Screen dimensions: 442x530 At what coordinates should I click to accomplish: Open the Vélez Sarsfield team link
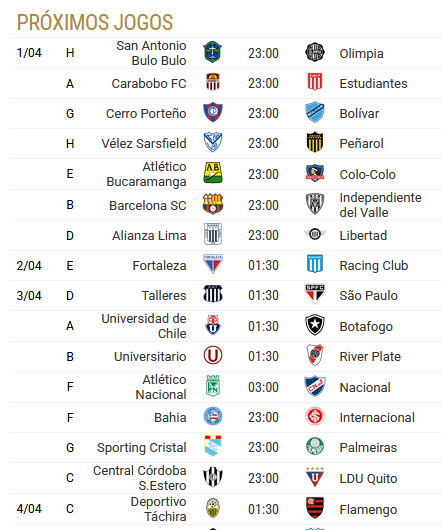(x=144, y=144)
